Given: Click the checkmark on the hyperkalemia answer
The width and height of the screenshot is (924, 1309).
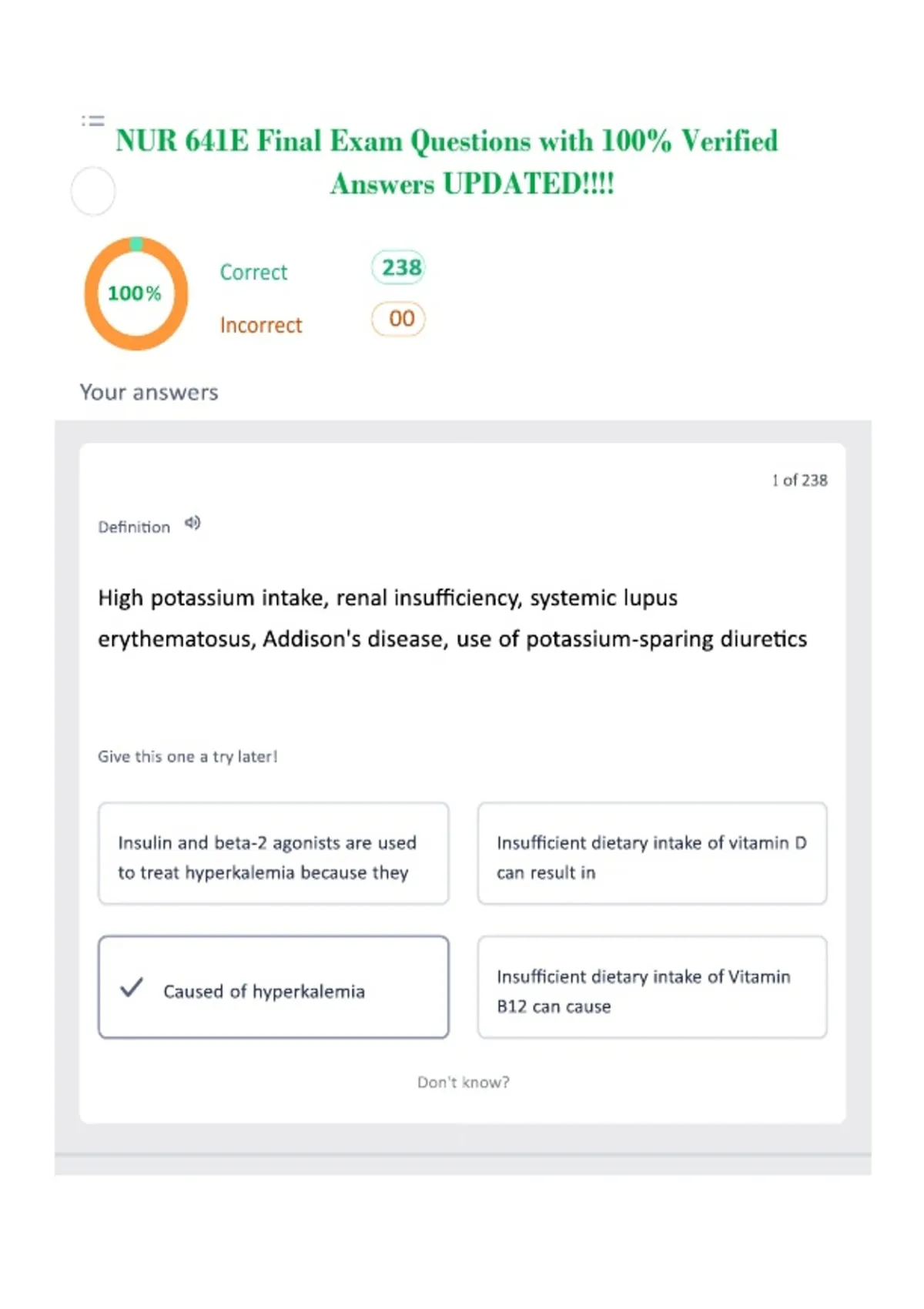Looking at the screenshot, I should click(132, 987).
